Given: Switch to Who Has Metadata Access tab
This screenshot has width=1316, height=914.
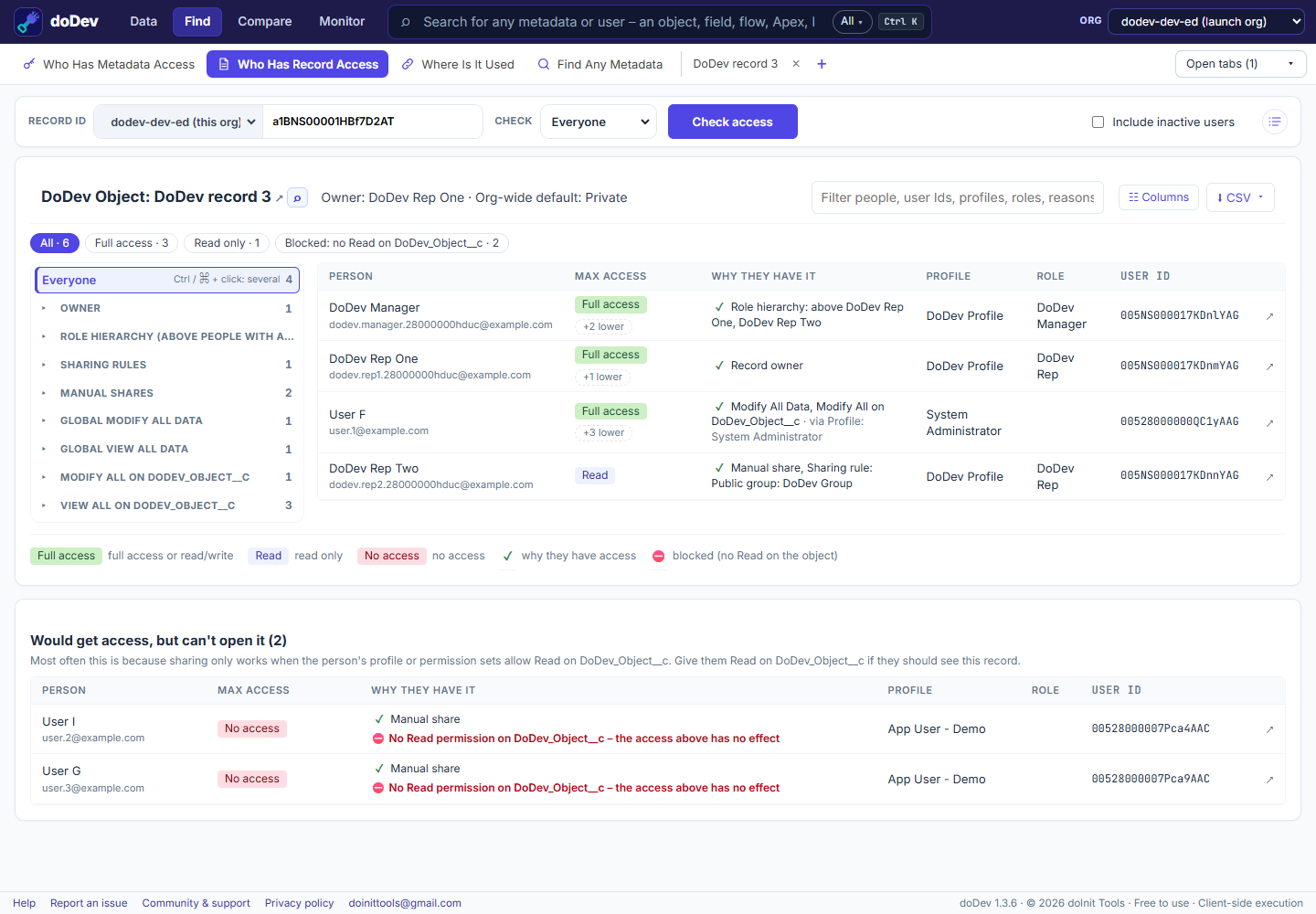Looking at the screenshot, I should [109, 64].
